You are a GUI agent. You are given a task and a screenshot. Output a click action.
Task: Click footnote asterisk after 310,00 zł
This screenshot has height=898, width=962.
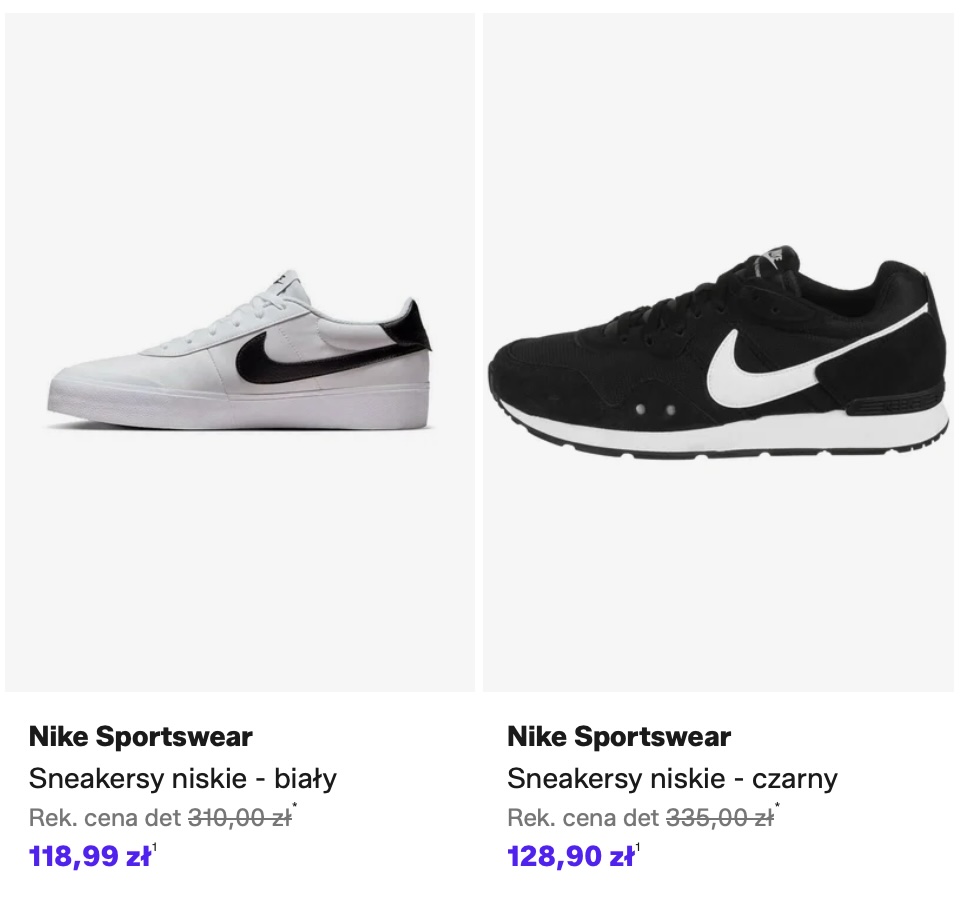296,808
